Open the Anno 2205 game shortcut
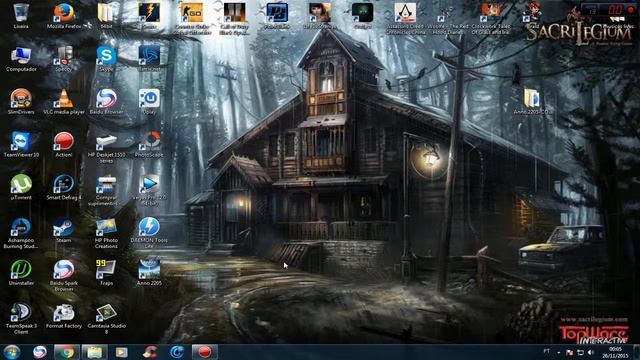Viewport: 640px width, 360px height. [149, 273]
